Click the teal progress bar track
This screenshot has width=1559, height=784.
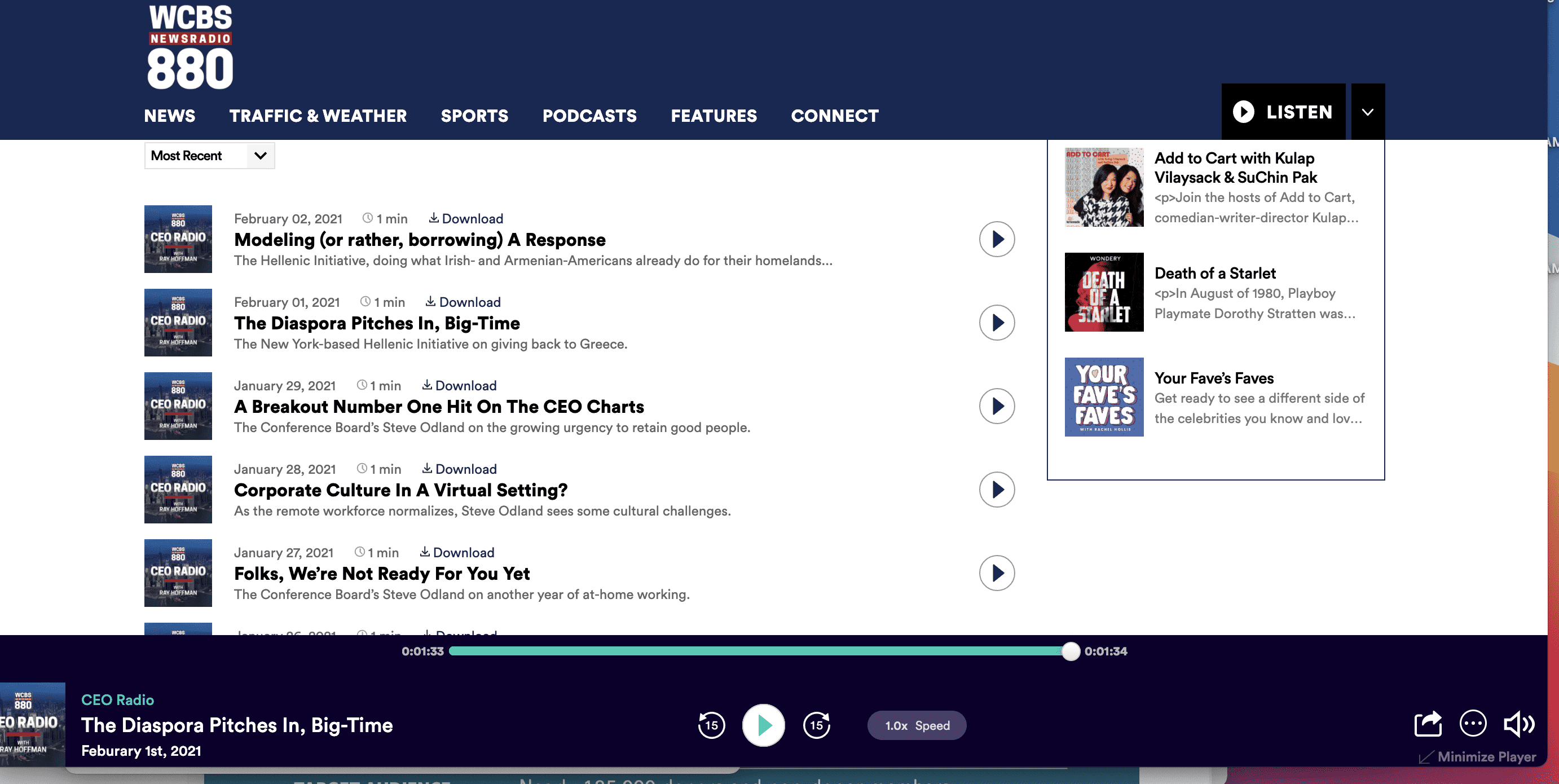pos(760,651)
